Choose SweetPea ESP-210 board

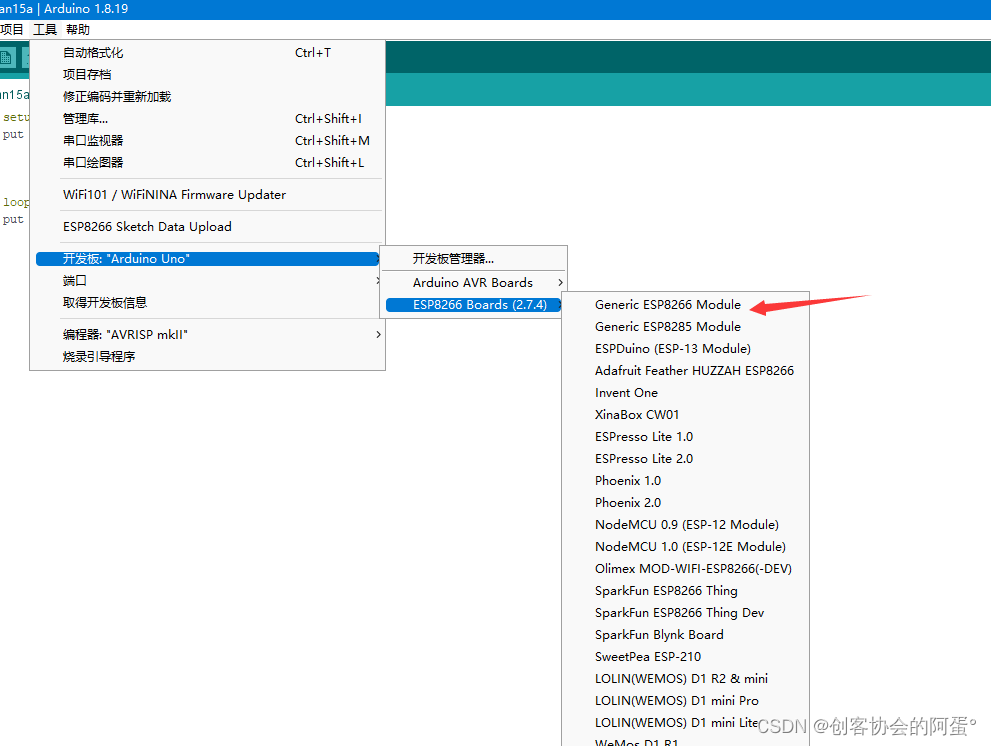(685, 657)
